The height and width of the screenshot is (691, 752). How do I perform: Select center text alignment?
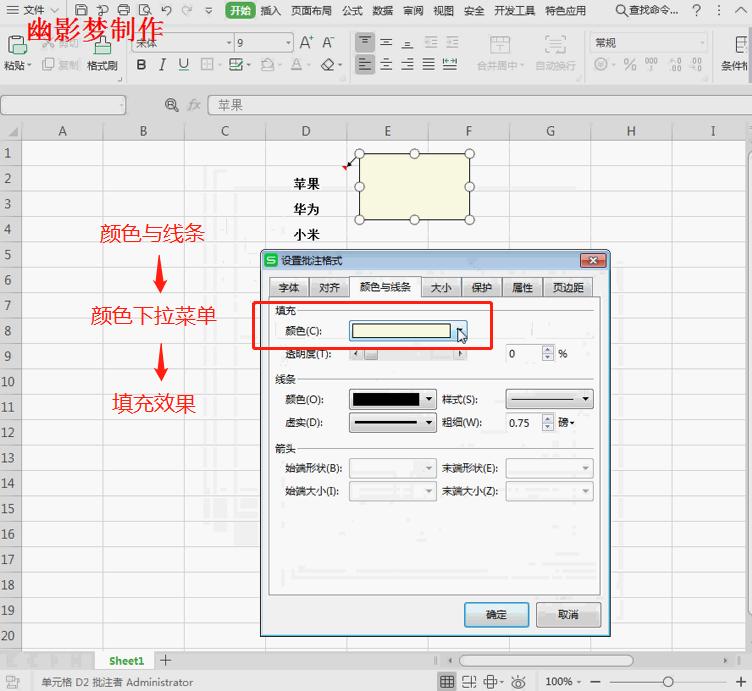tap(386, 64)
